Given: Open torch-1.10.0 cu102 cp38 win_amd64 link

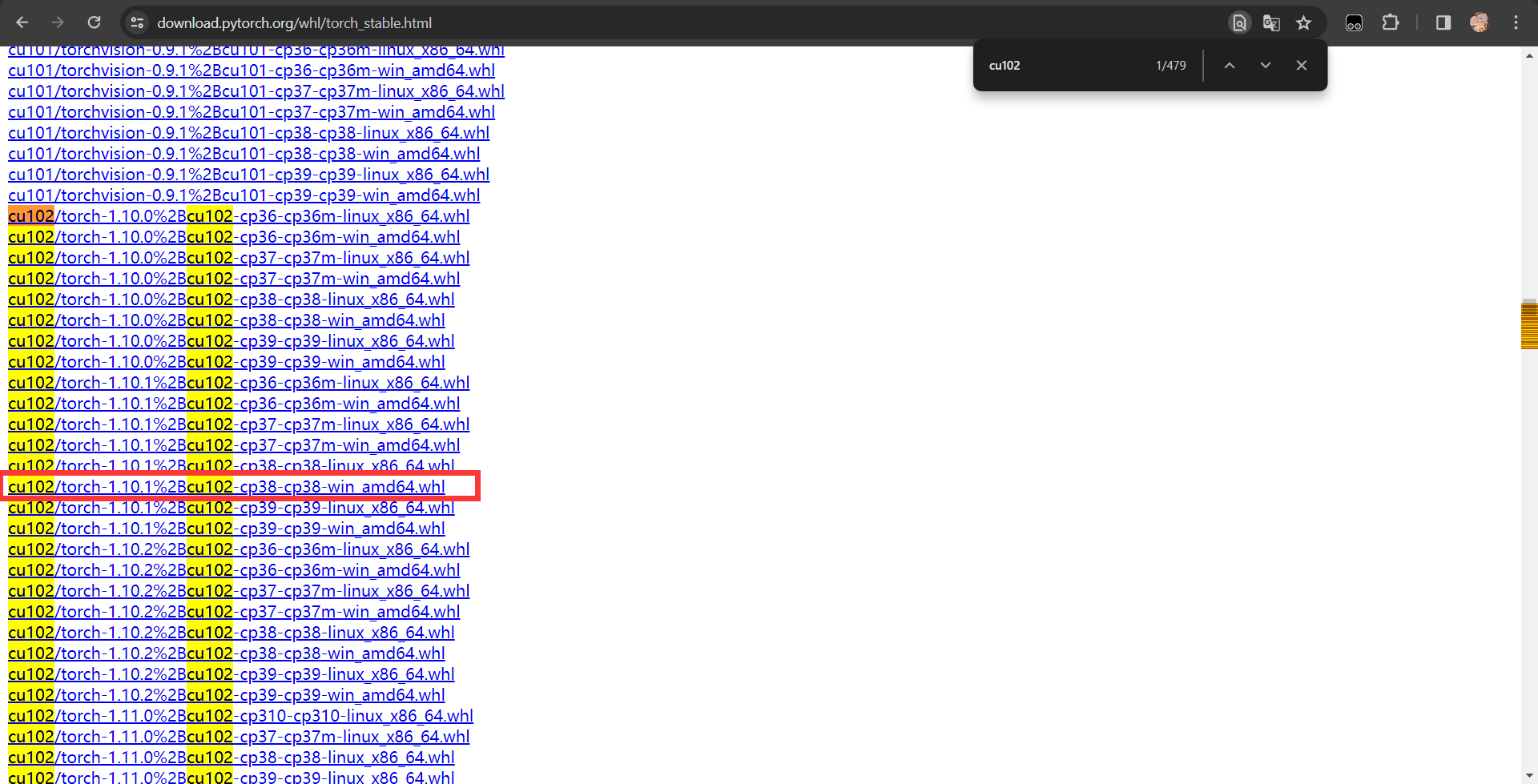Looking at the screenshot, I should (x=226, y=320).
